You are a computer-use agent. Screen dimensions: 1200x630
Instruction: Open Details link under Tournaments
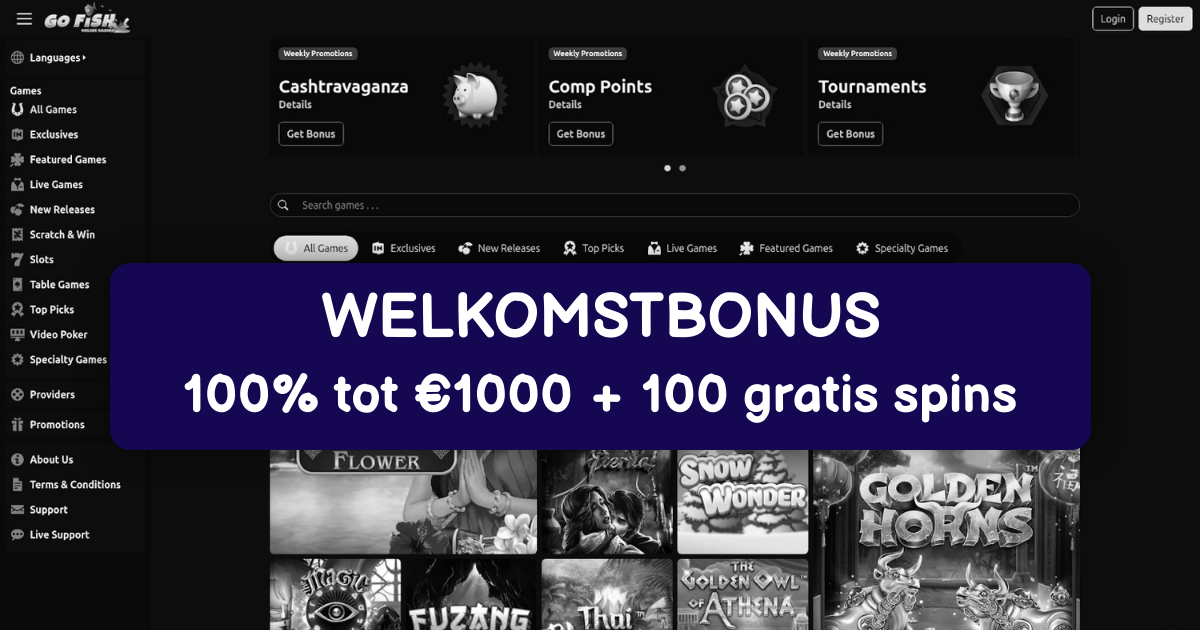click(834, 104)
